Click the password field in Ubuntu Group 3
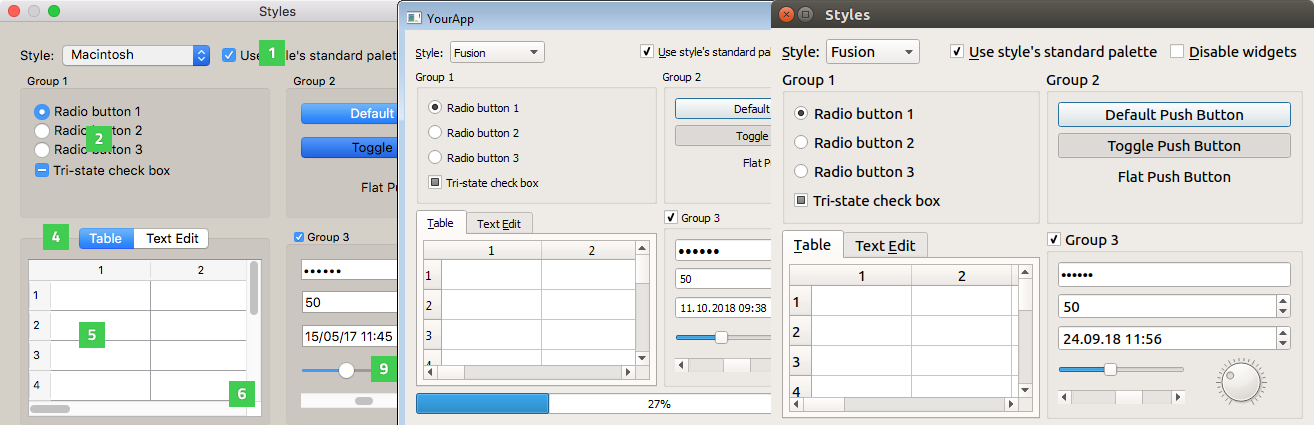The width and height of the screenshot is (1314, 425). (x=1174, y=274)
